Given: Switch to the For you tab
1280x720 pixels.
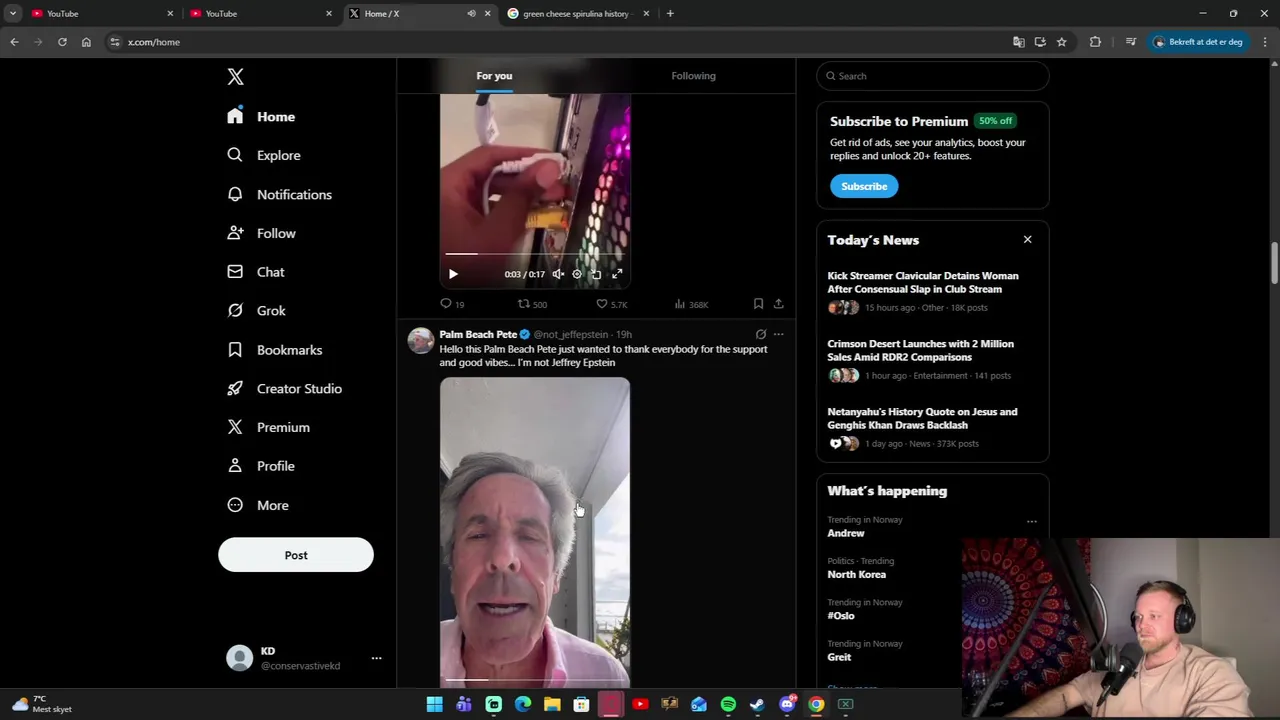Looking at the screenshot, I should [494, 76].
